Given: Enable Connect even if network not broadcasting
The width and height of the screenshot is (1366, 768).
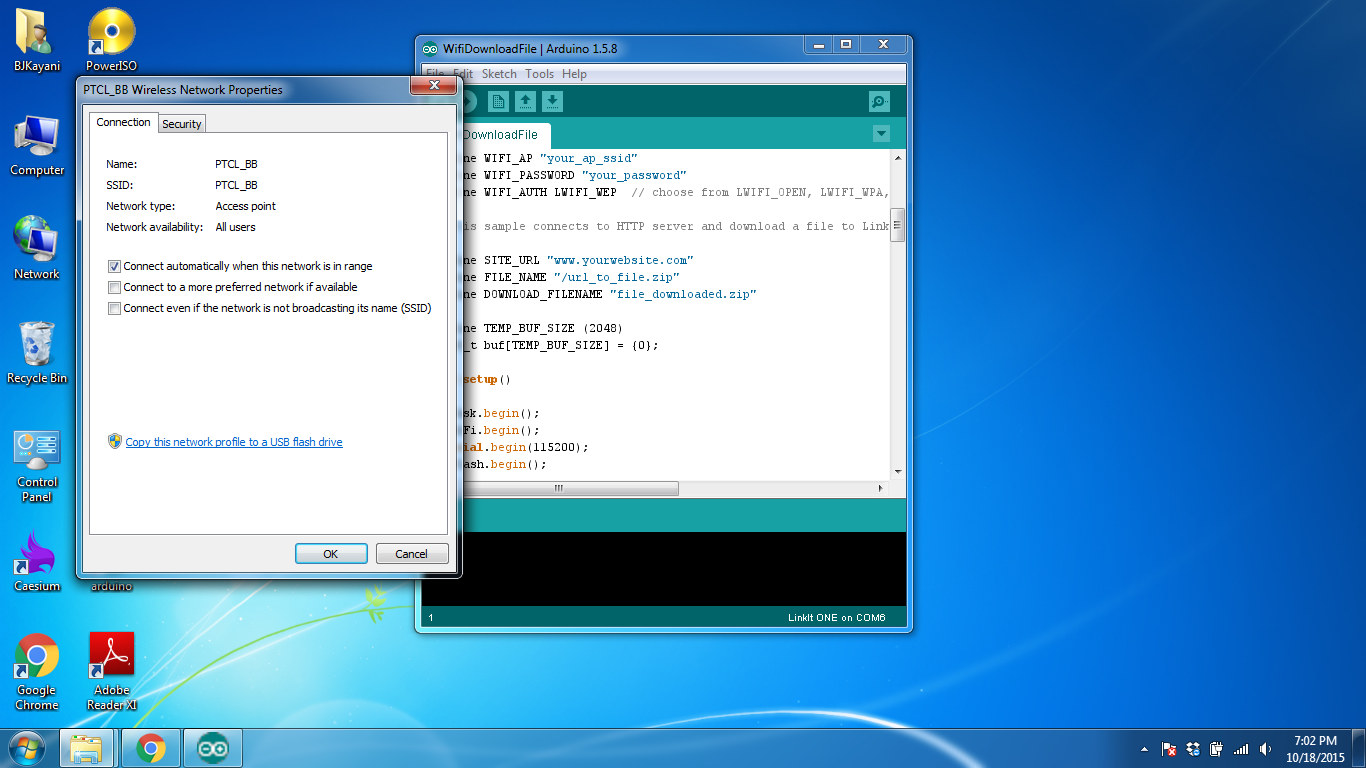Looking at the screenshot, I should tap(114, 309).
